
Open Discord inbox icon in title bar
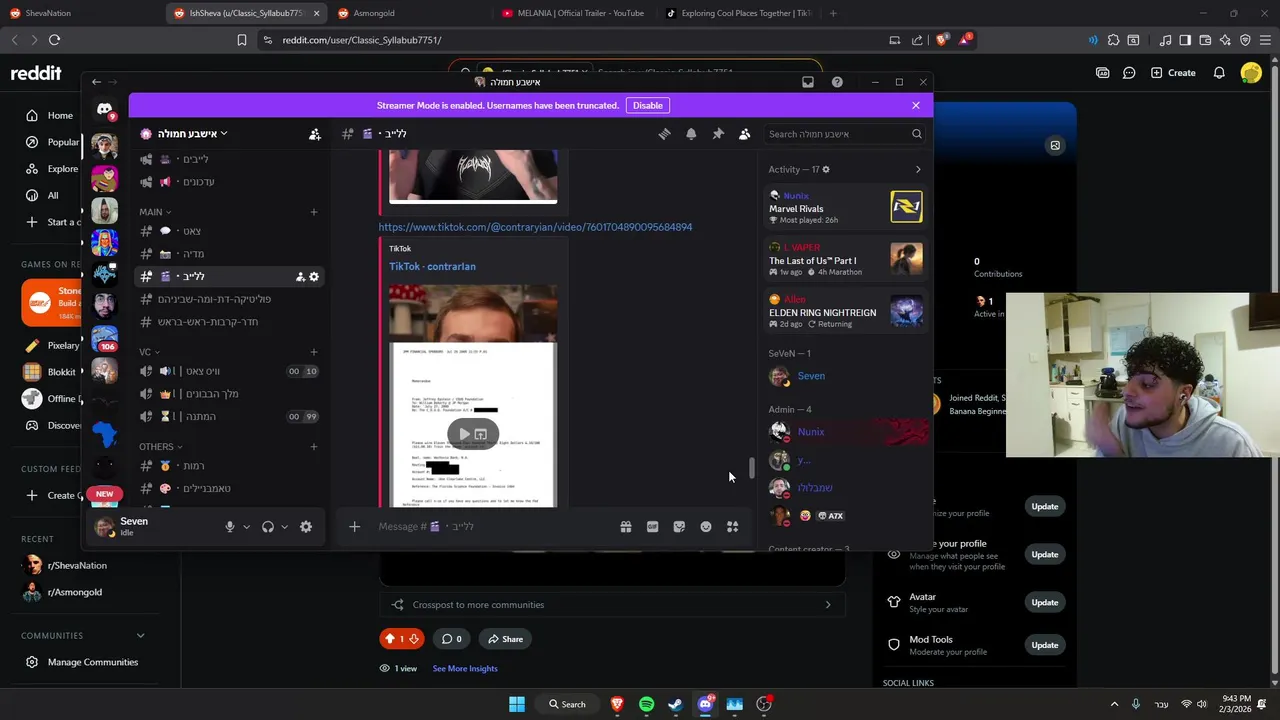(x=808, y=82)
